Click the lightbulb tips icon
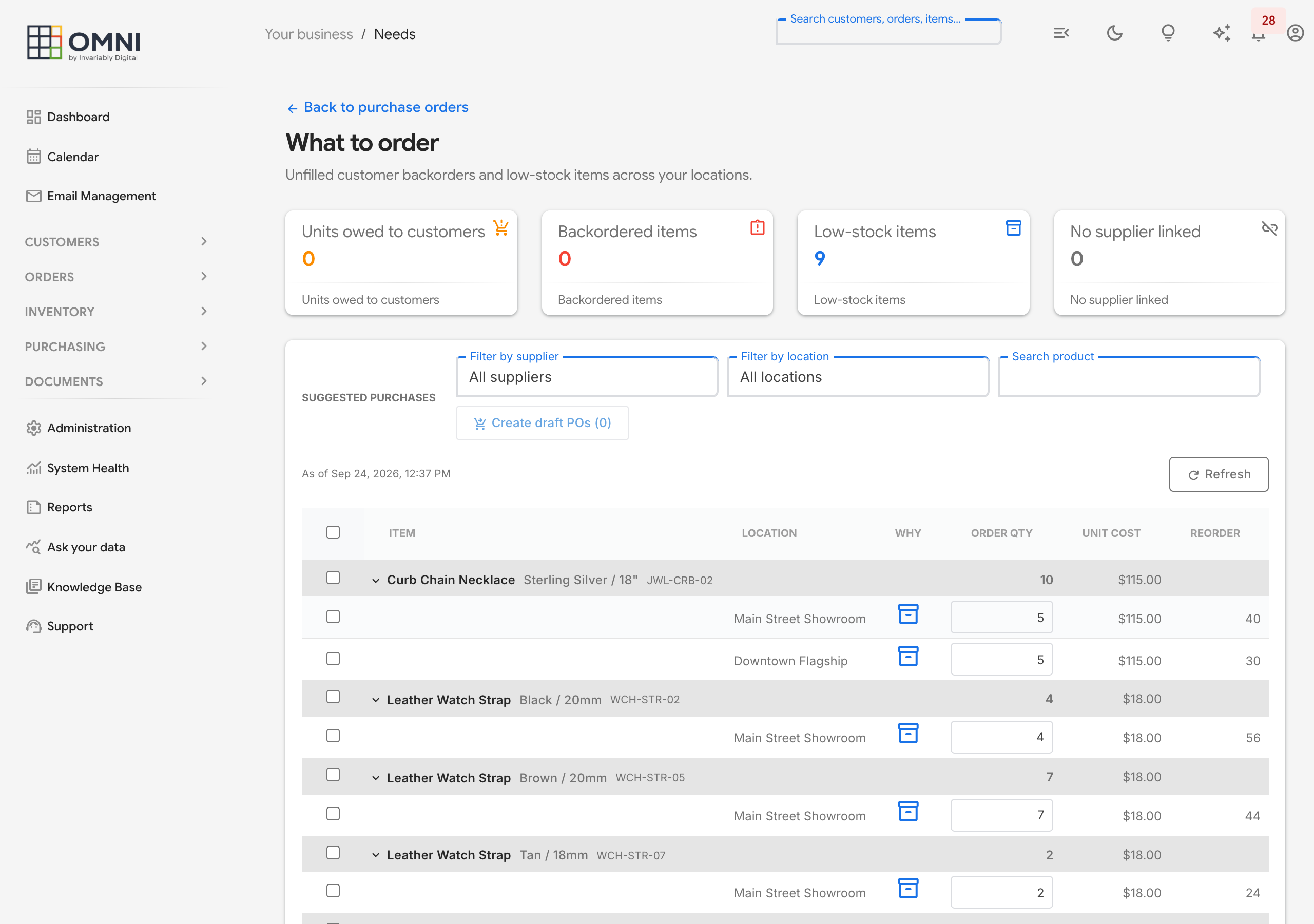This screenshot has height=924, width=1314. click(x=1168, y=33)
